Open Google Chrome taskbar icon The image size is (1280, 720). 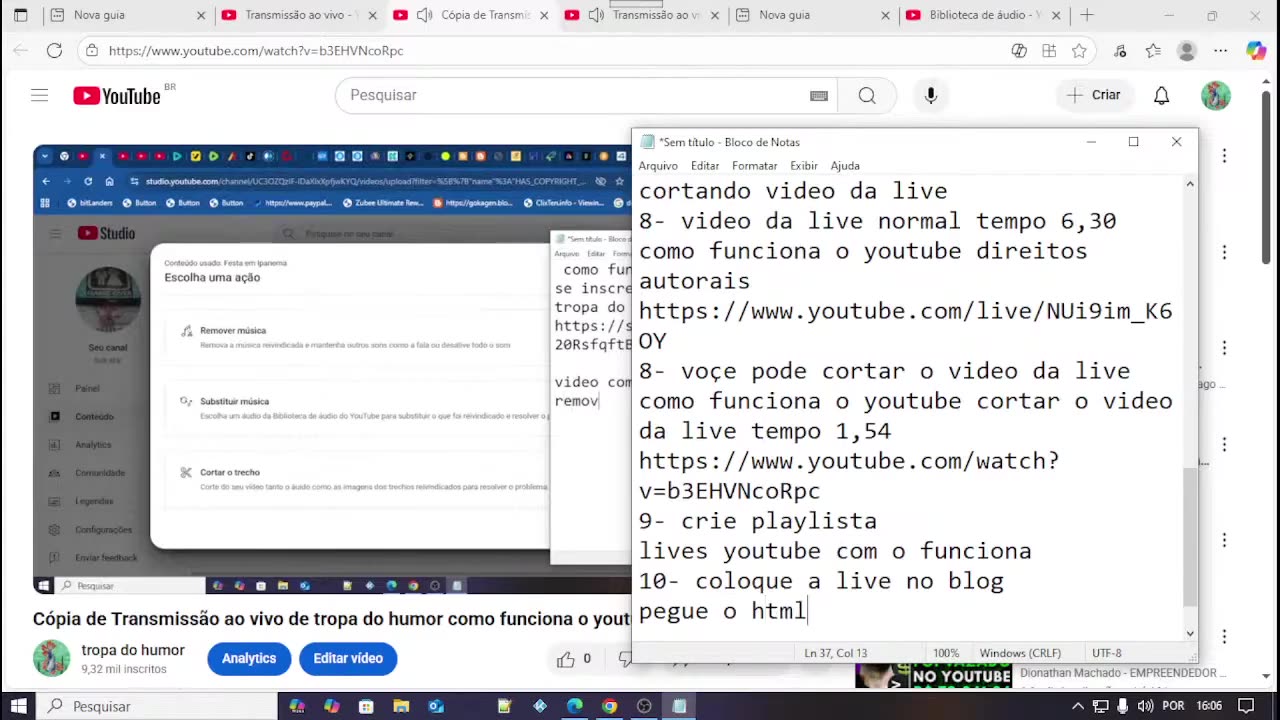[609, 706]
